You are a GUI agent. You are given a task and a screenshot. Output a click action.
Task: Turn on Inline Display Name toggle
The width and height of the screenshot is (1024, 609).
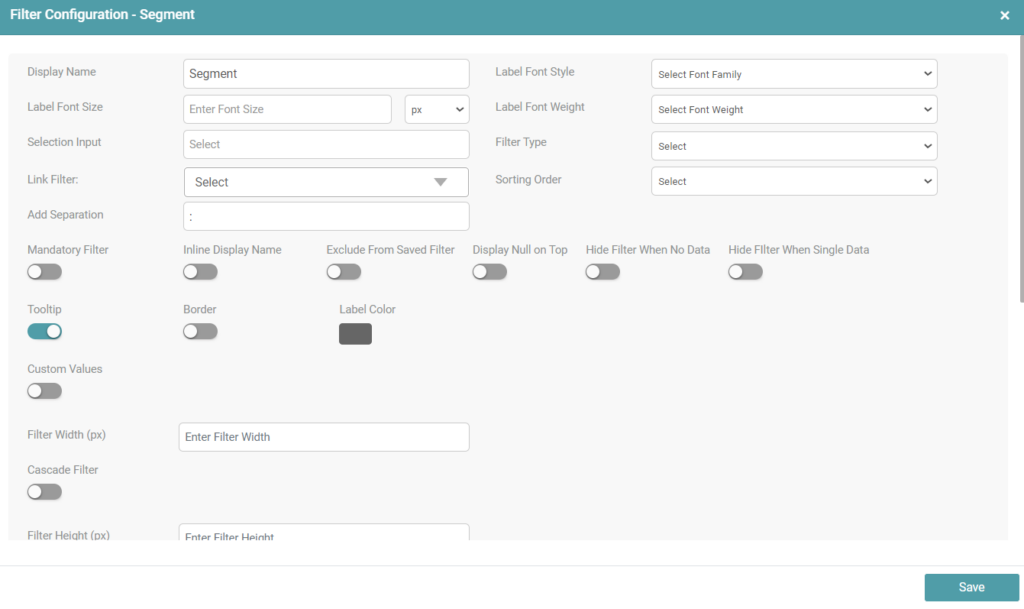pyautogui.click(x=200, y=272)
